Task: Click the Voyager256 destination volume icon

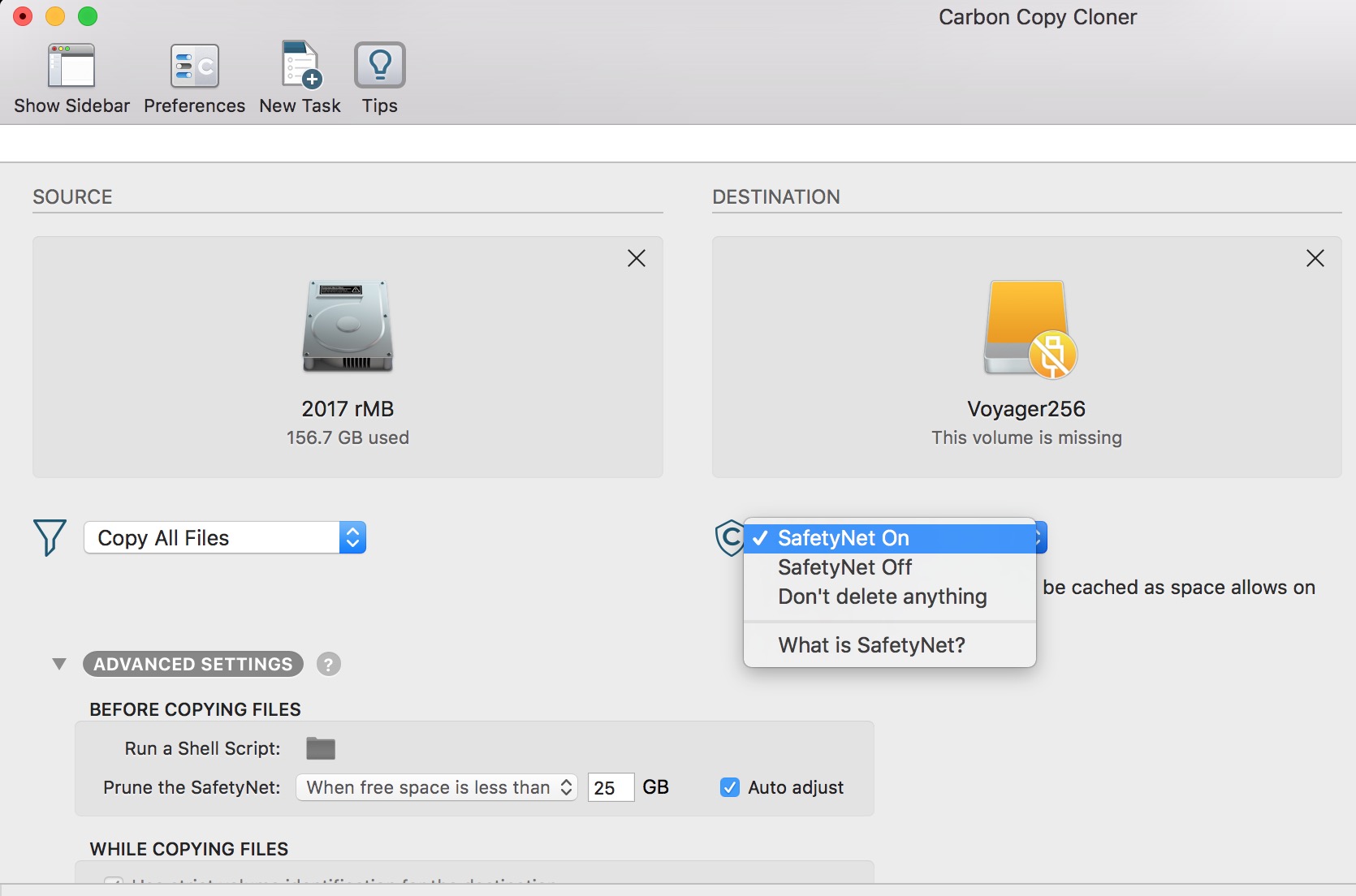Action: coord(1030,329)
